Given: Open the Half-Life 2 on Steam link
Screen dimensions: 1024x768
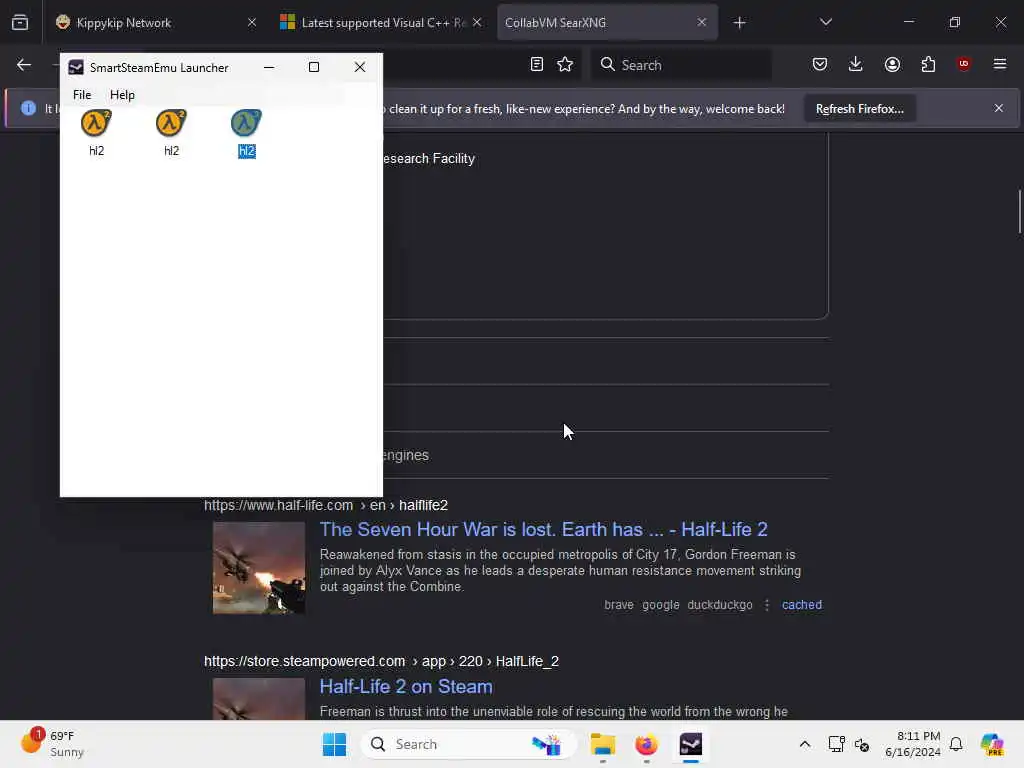Looking at the screenshot, I should [x=406, y=686].
